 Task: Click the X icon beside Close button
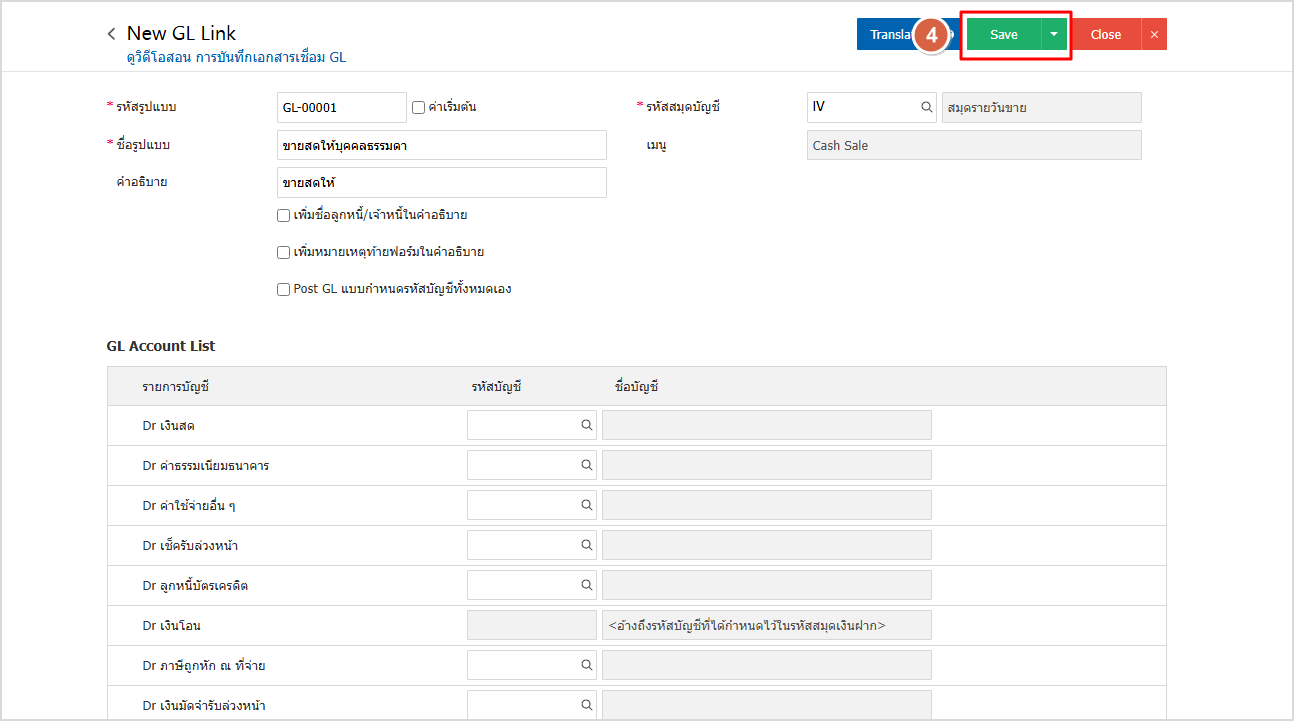pos(1154,34)
